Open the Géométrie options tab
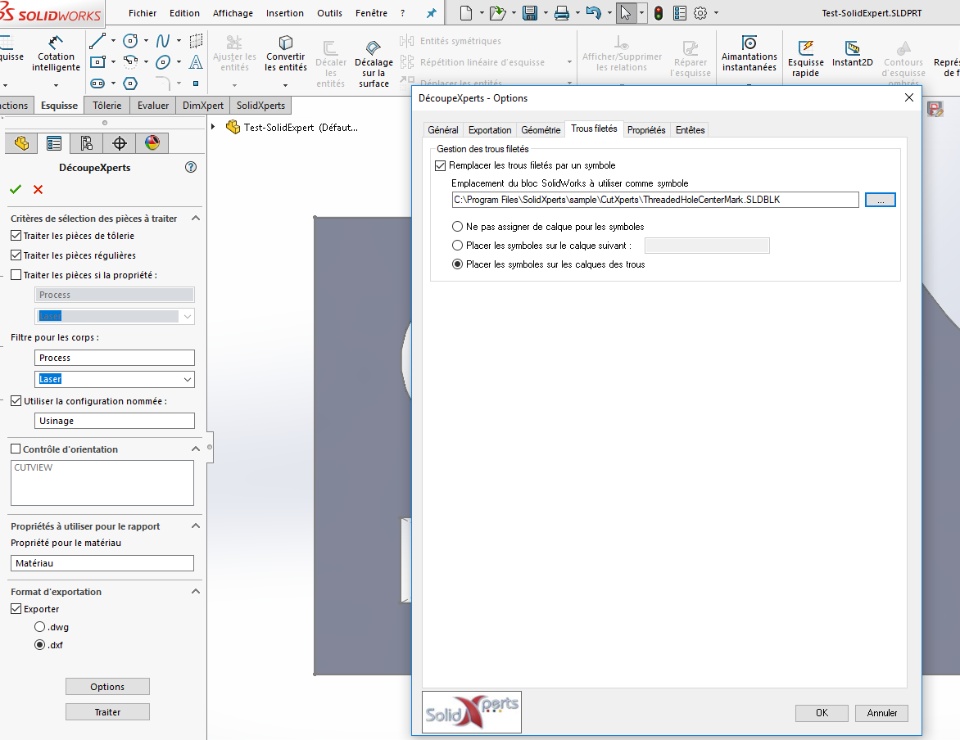 click(541, 130)
